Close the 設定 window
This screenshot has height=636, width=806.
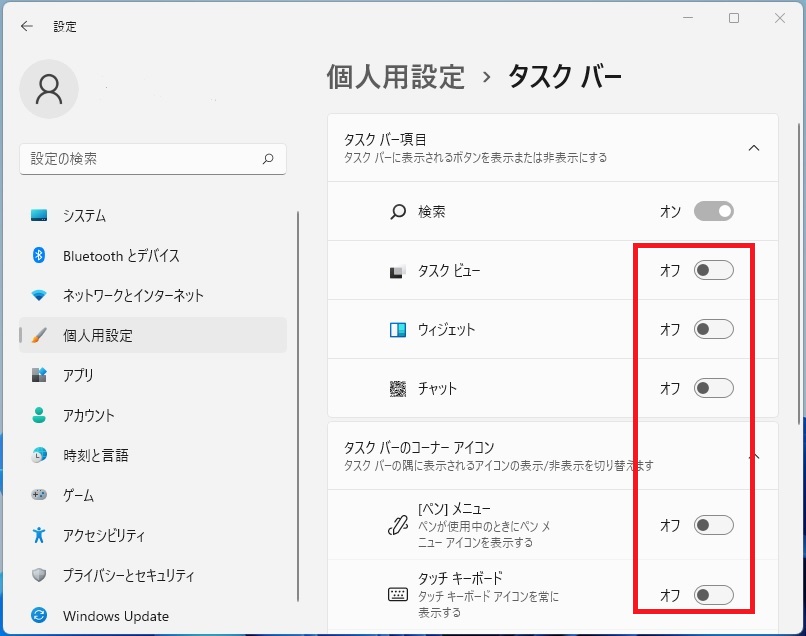[780, 18]
